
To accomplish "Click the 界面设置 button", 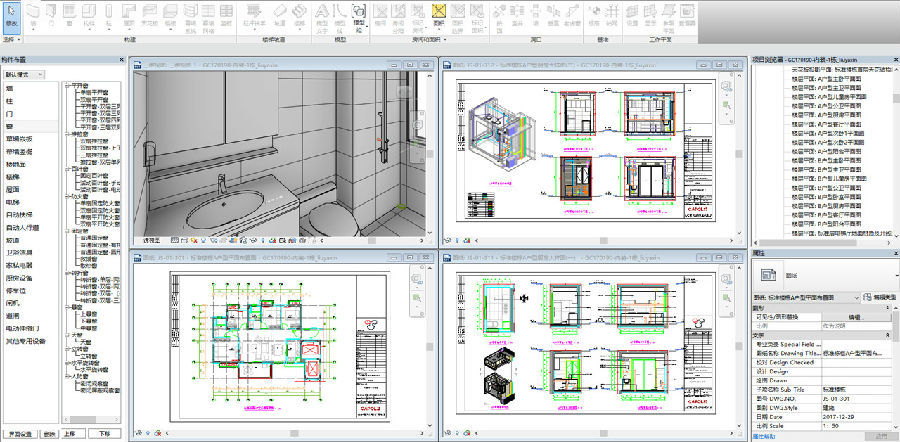I will click(x=19, y=434).
